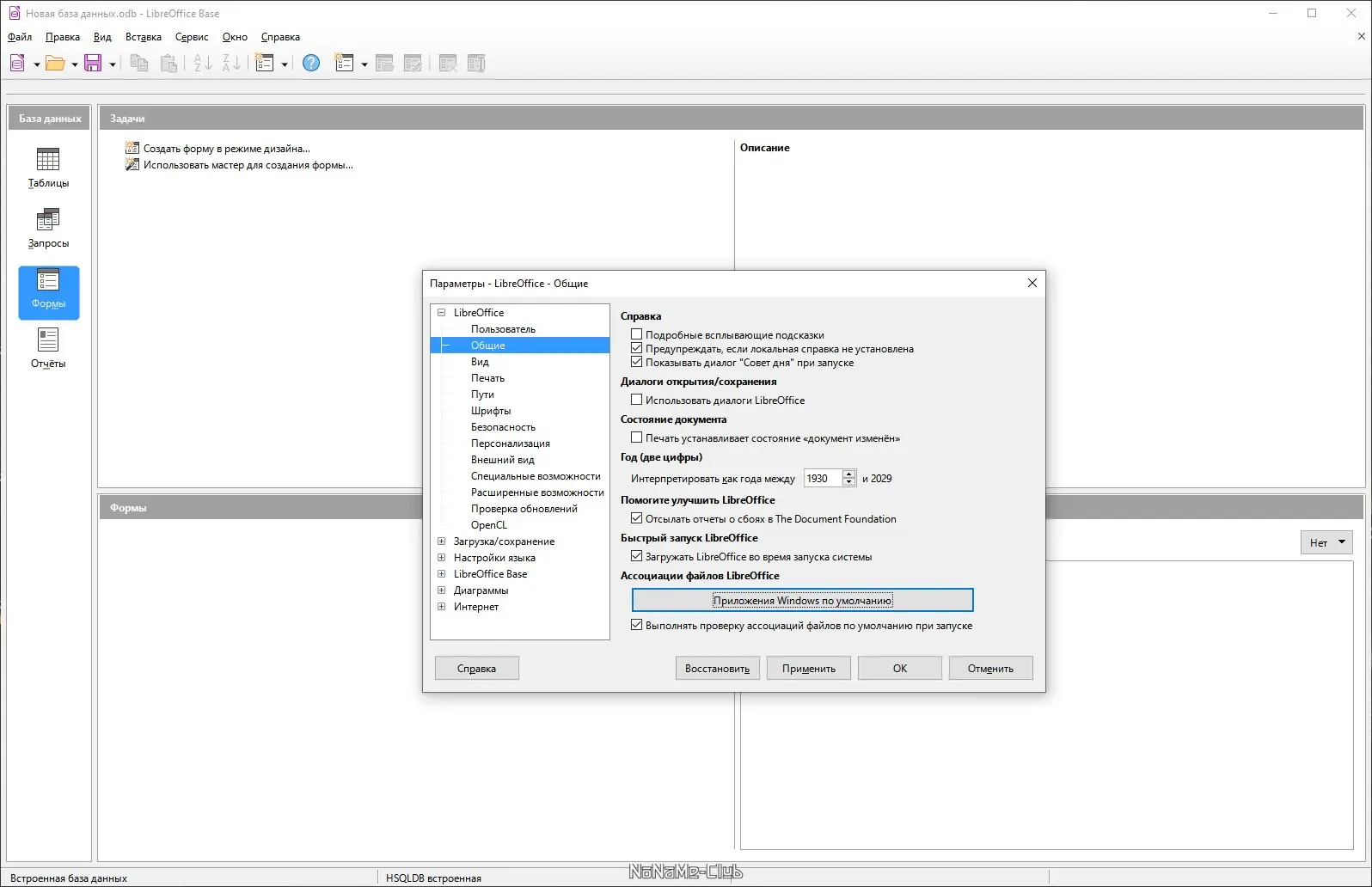Click the year 1930 input field
This screenshot has height=887, width=1372.
823,479
